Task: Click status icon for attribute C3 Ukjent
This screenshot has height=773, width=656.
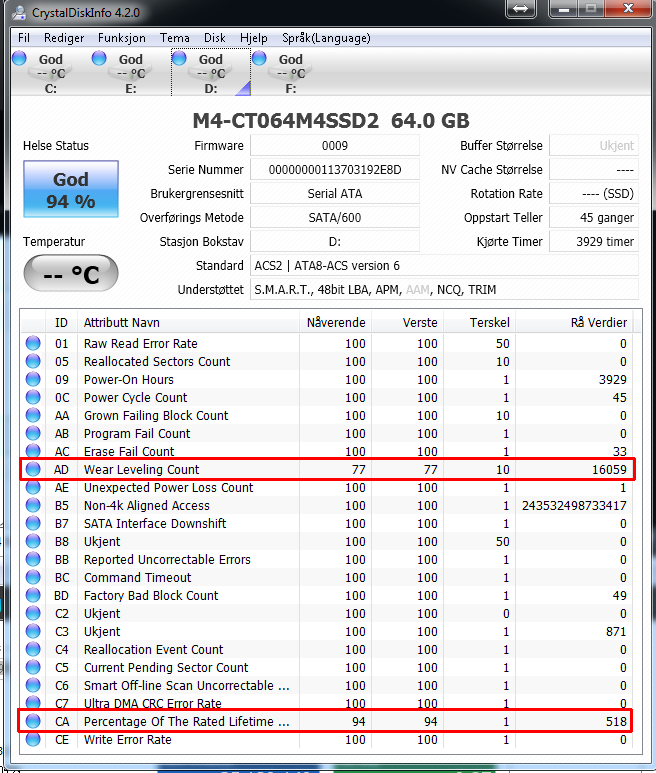Action: (33, 631)
